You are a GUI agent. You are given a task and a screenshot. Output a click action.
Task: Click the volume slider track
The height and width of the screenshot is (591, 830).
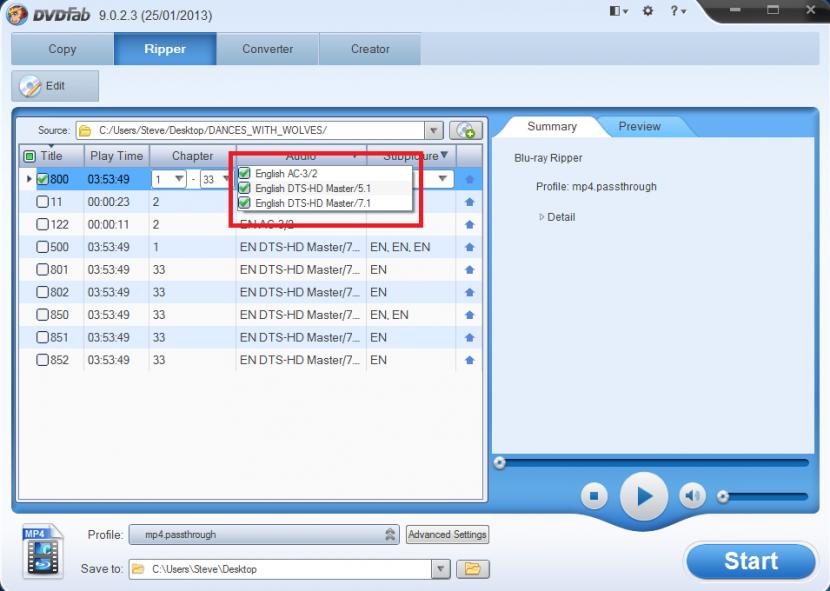765,496
